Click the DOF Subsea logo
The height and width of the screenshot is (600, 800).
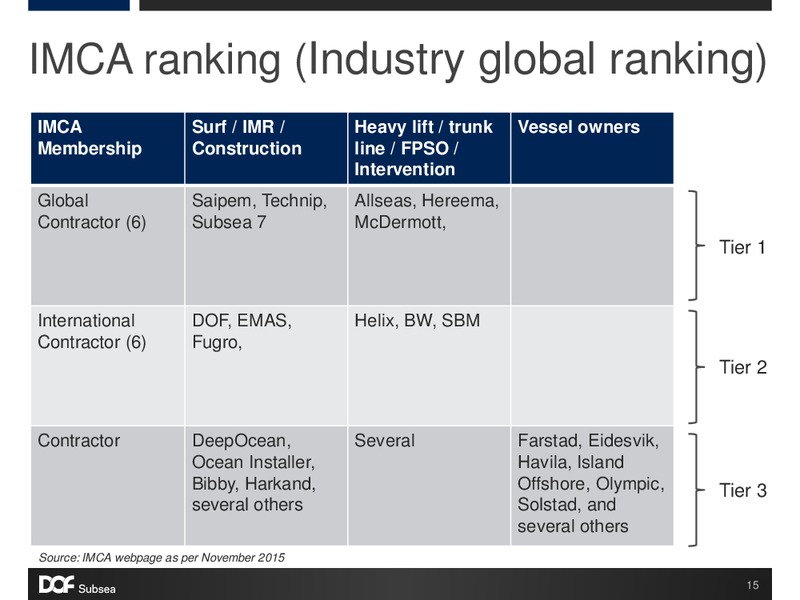(77, 585)
